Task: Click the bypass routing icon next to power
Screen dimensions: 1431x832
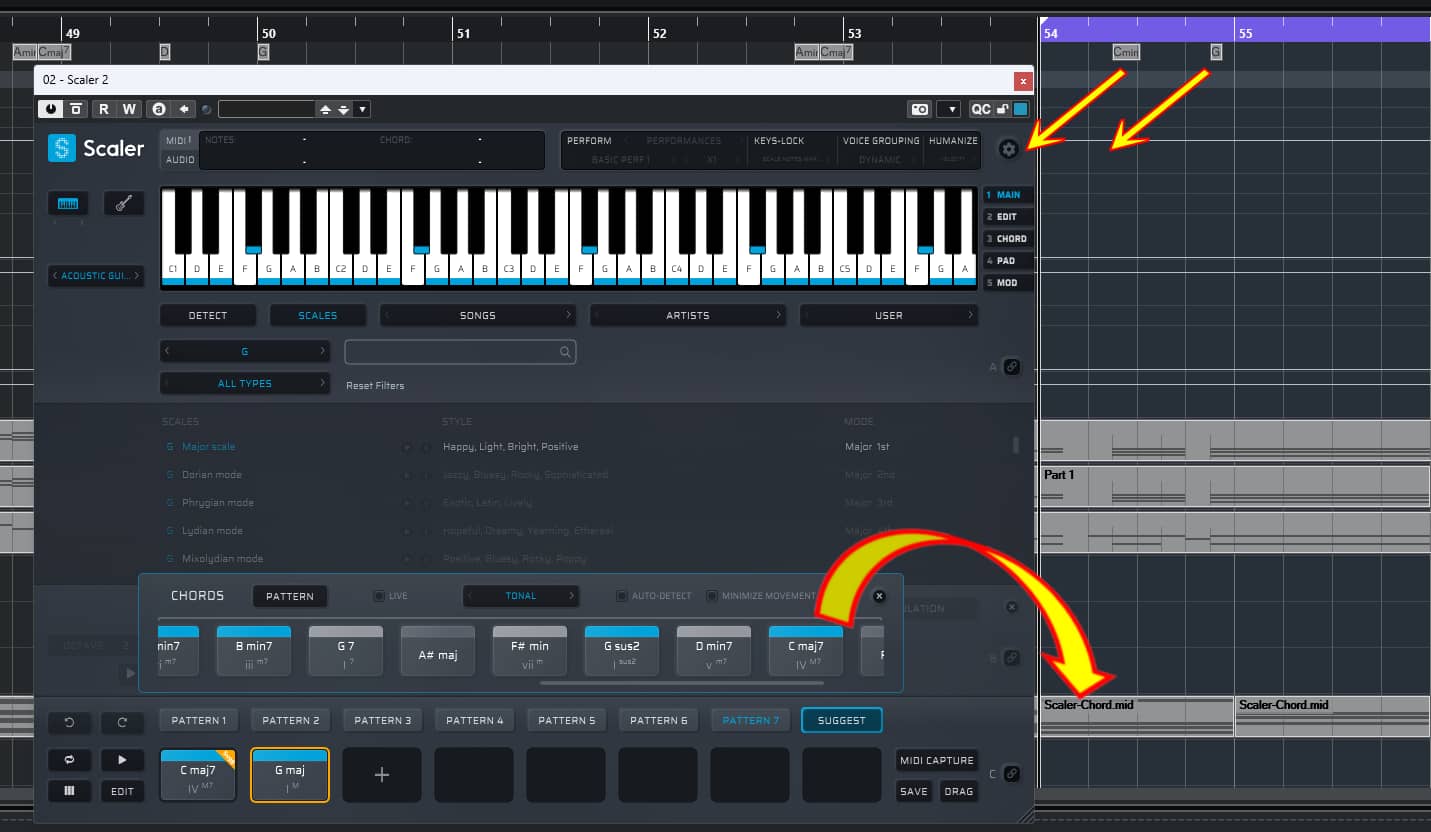Action: click(76, 109)
